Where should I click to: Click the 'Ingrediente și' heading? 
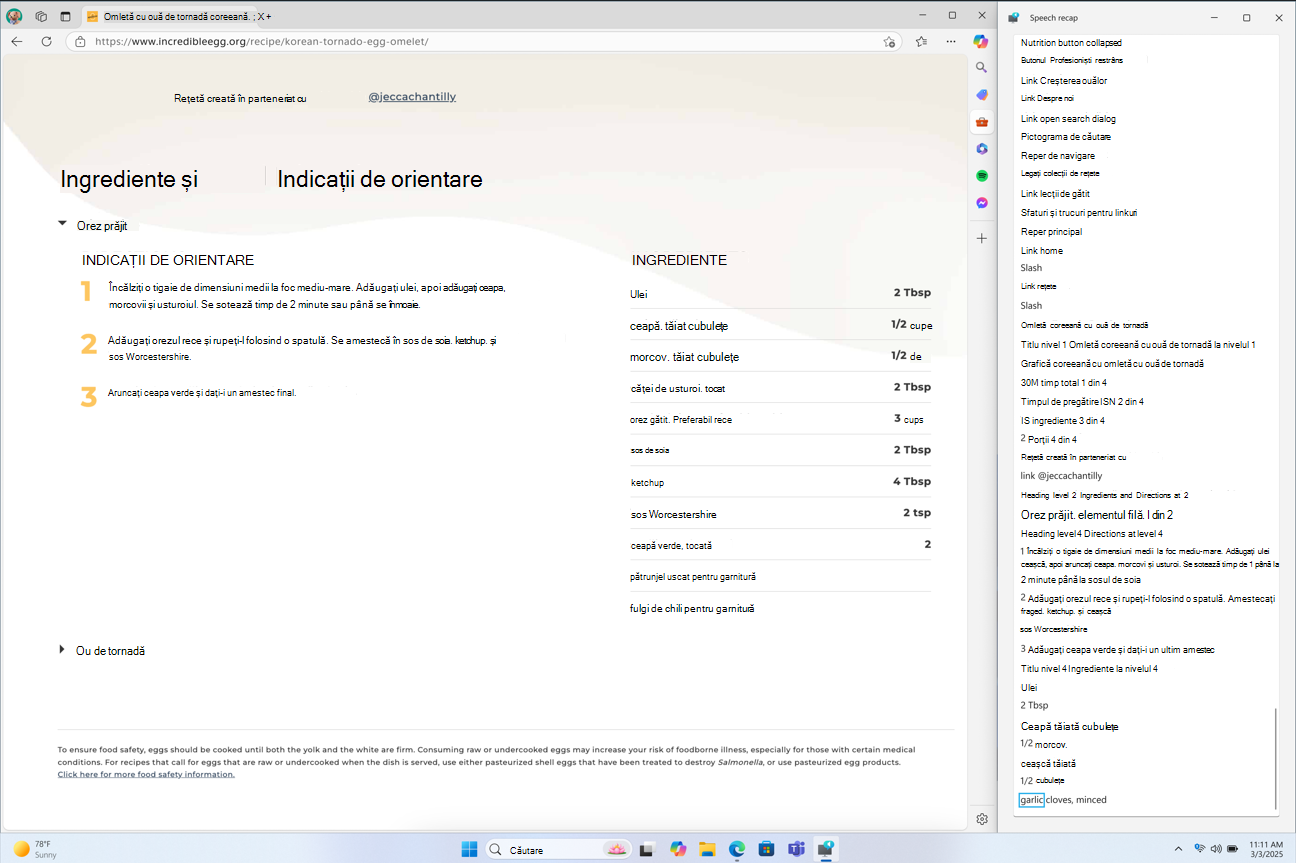coord(129,179)
